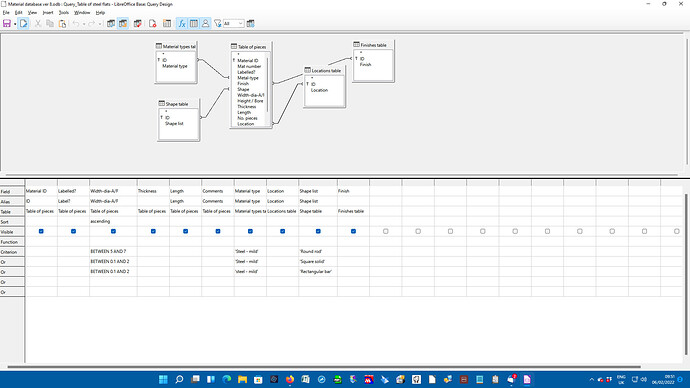Toggle Visible checkbox for Thickness column
This screenshot has width=690, height=388.
[x=153, y=231]
